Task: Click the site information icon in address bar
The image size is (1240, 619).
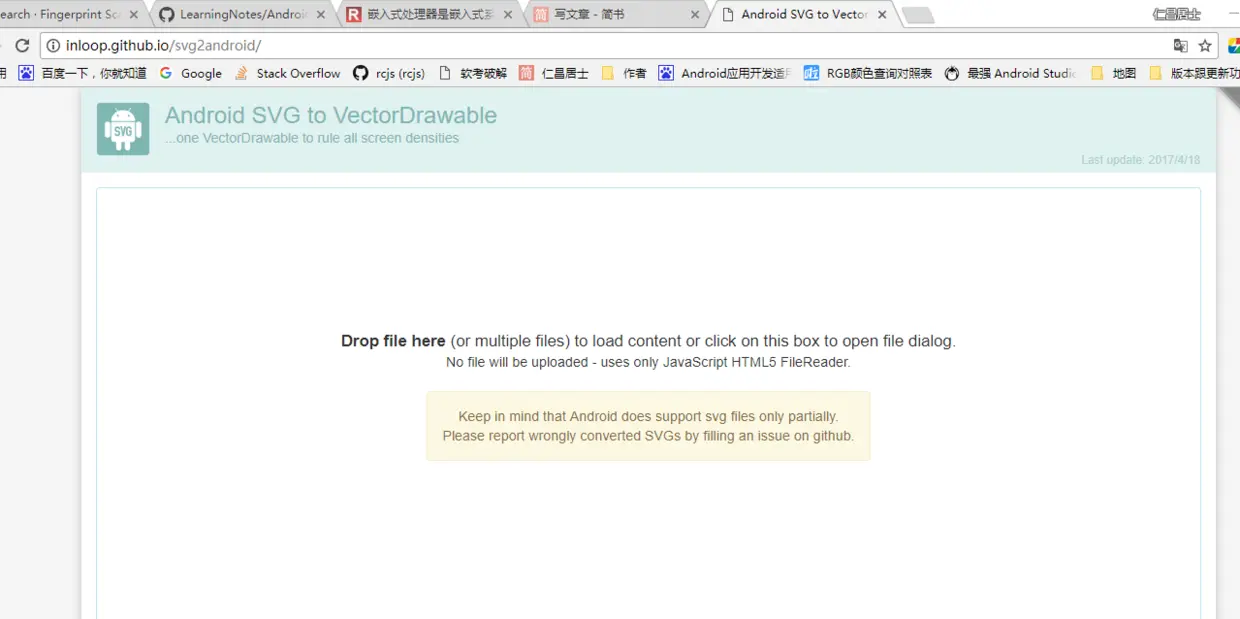Action: [54, 46]
